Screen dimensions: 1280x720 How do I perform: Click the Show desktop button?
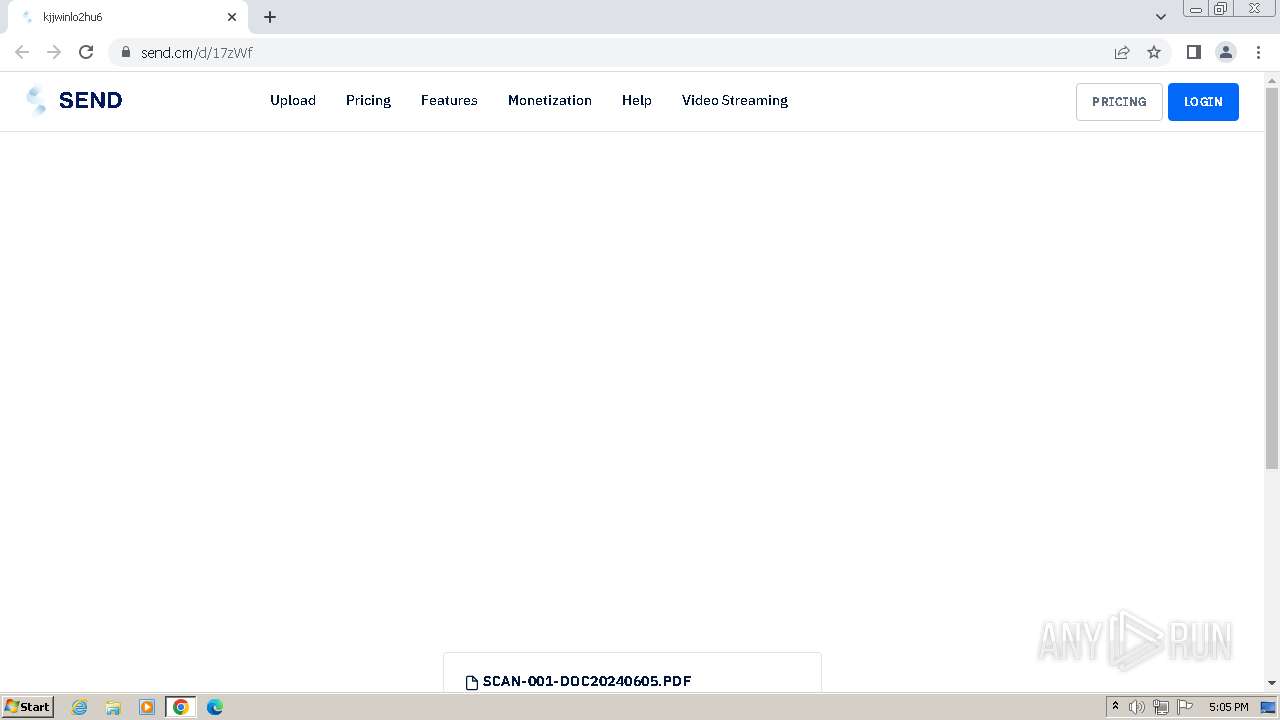[1269, 707]
